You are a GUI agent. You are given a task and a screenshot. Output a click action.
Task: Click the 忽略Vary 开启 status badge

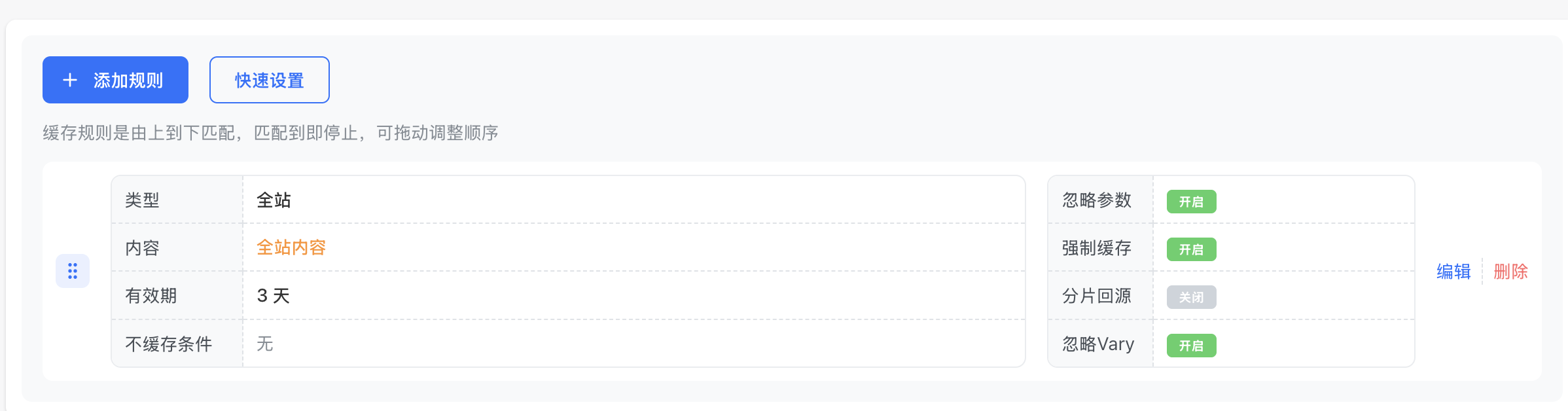(x=1191, y=346)
